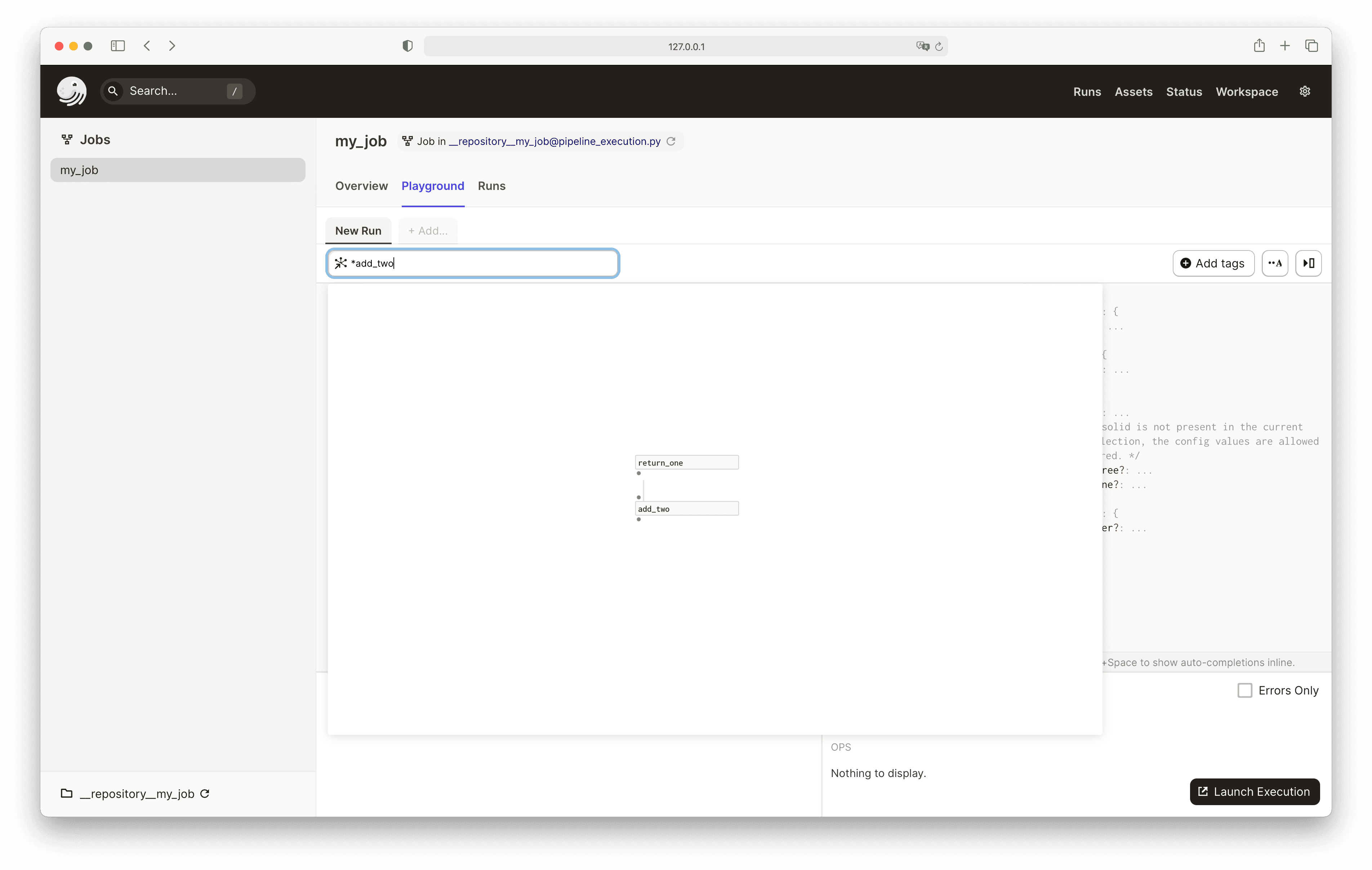Toggle whitespace display button (··A)
Viewport: 1372px width, 870px height.
[1275, 263]
